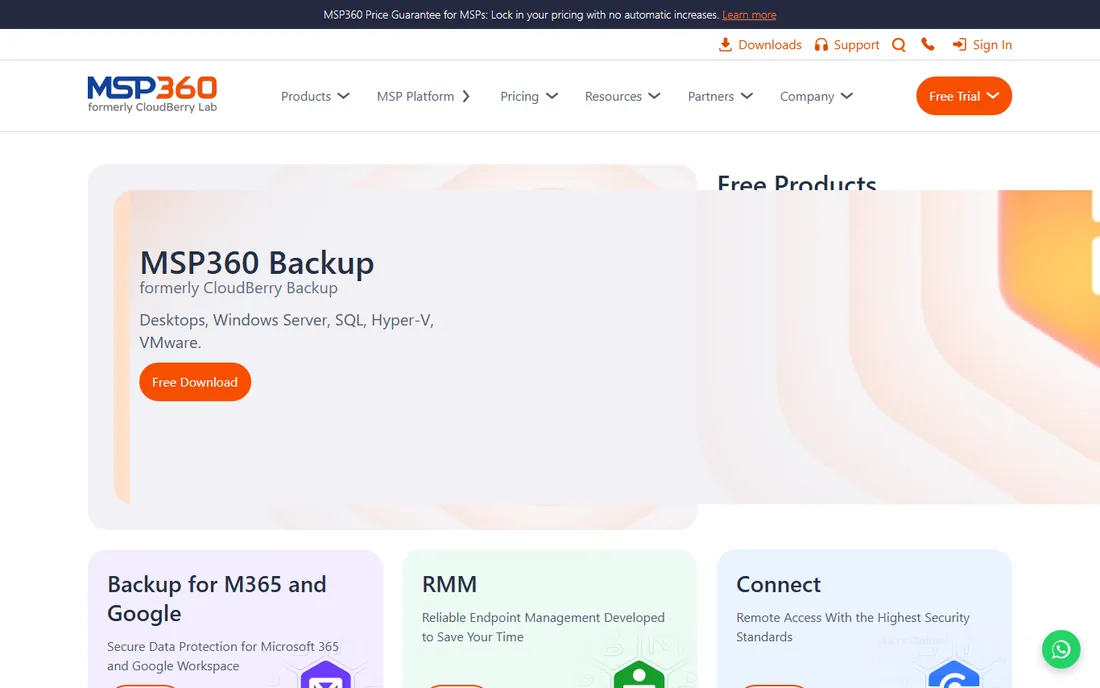Click the Support headset icon
1100x688 pixels.
point(821,45)
